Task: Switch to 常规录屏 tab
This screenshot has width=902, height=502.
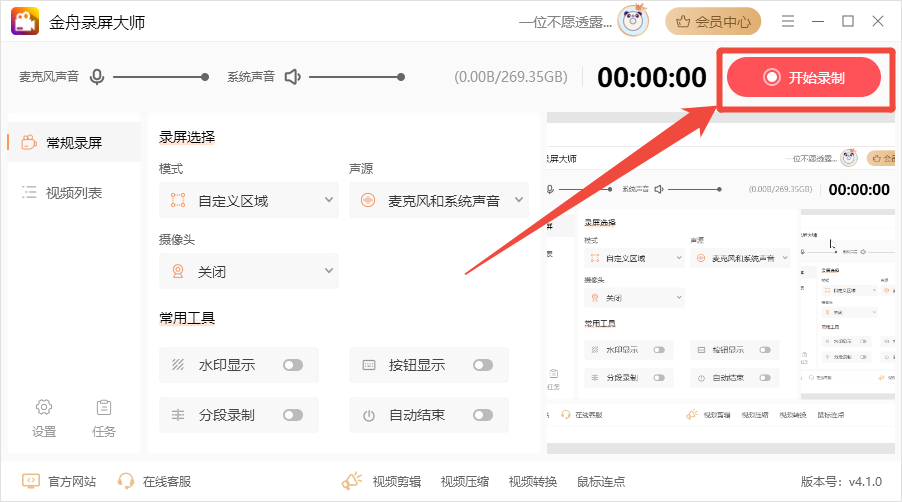Action: 74,142
